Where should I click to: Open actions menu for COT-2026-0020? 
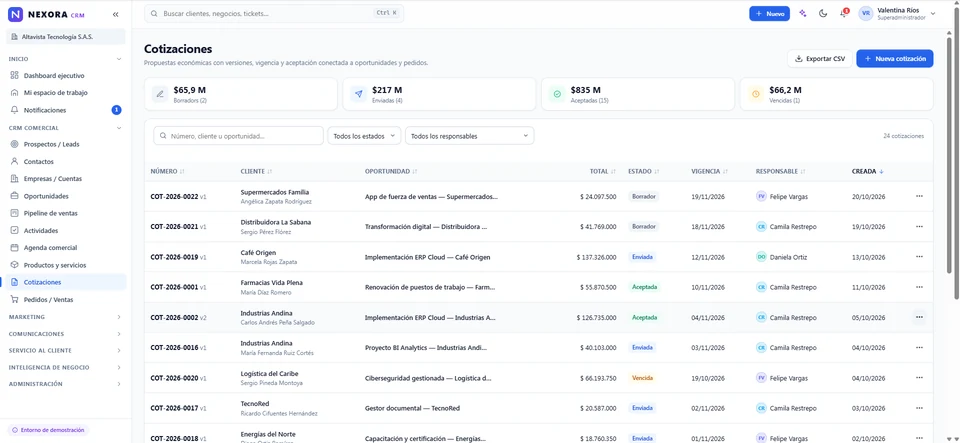pyautogui.click(x=919, y=378)
